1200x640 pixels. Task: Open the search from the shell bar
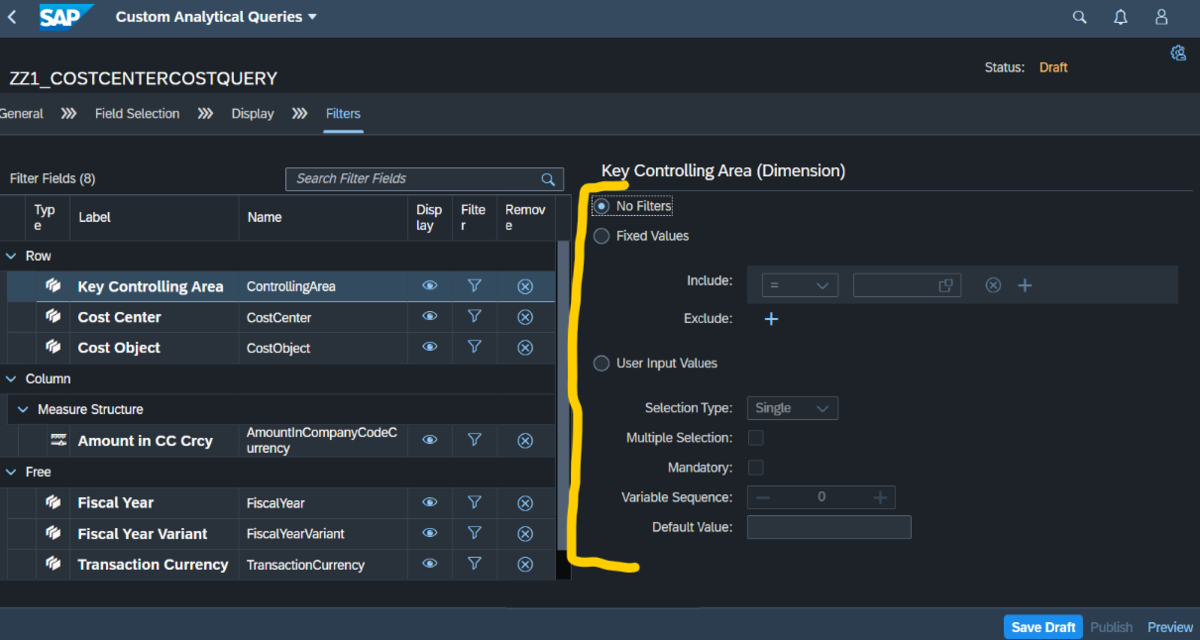click(x=1078, y=17)
